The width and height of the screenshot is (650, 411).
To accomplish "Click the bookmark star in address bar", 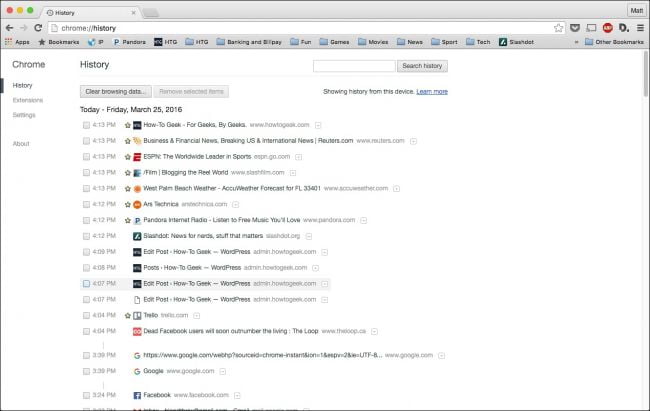I will [558, 28].
